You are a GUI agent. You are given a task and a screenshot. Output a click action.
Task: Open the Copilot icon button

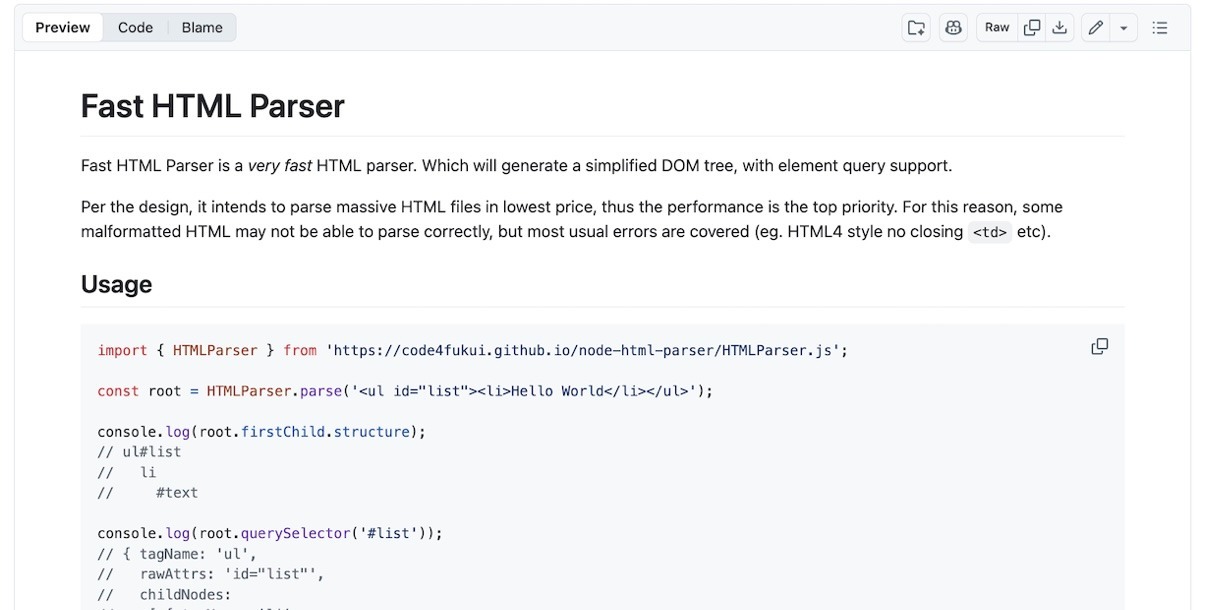click(x=953, y=28)
